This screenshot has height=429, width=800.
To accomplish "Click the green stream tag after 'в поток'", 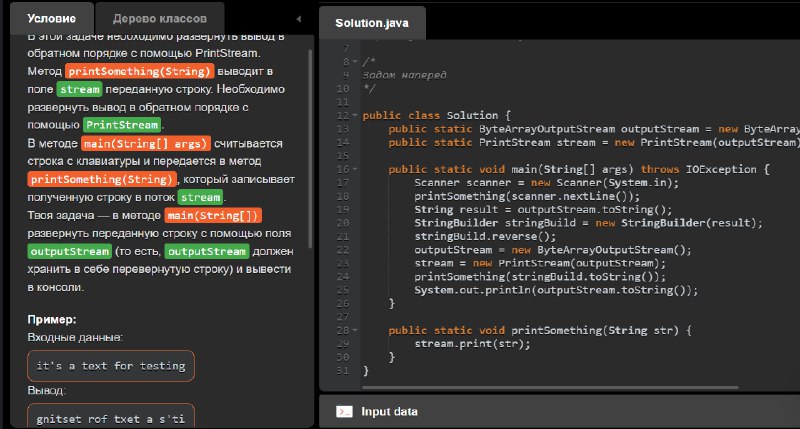I will 201,197.
